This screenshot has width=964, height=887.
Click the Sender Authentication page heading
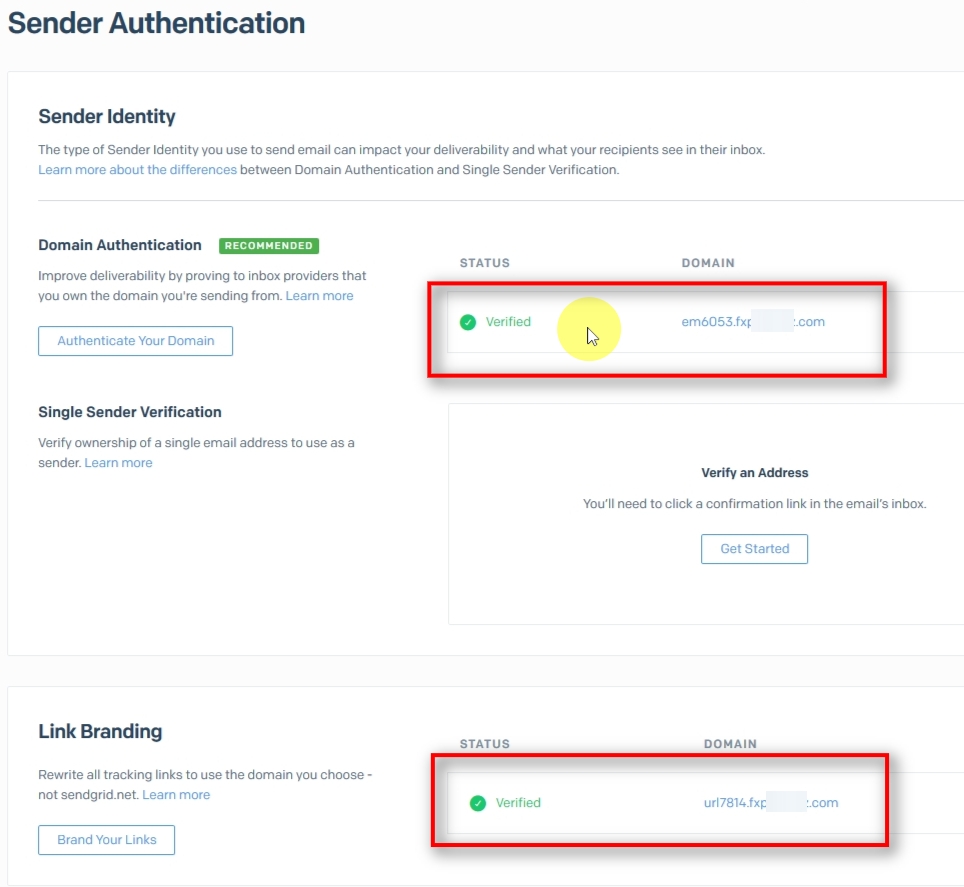coord(156,23)
